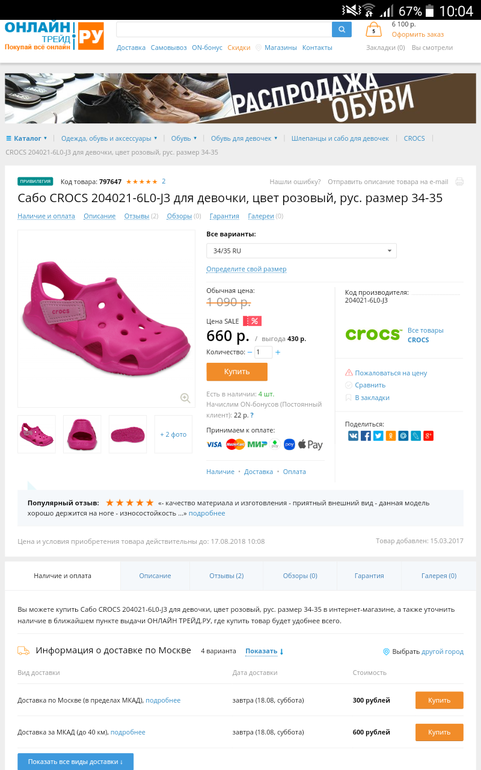
Task: Zoom product image with magnifier icon
Action: [x=185, y=398]
